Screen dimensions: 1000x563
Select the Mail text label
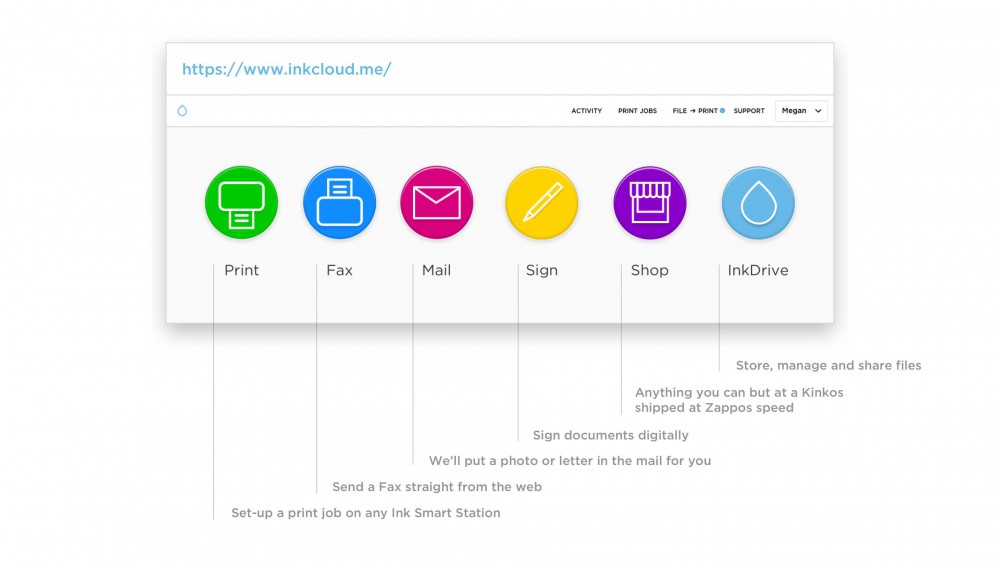[436, 270]
